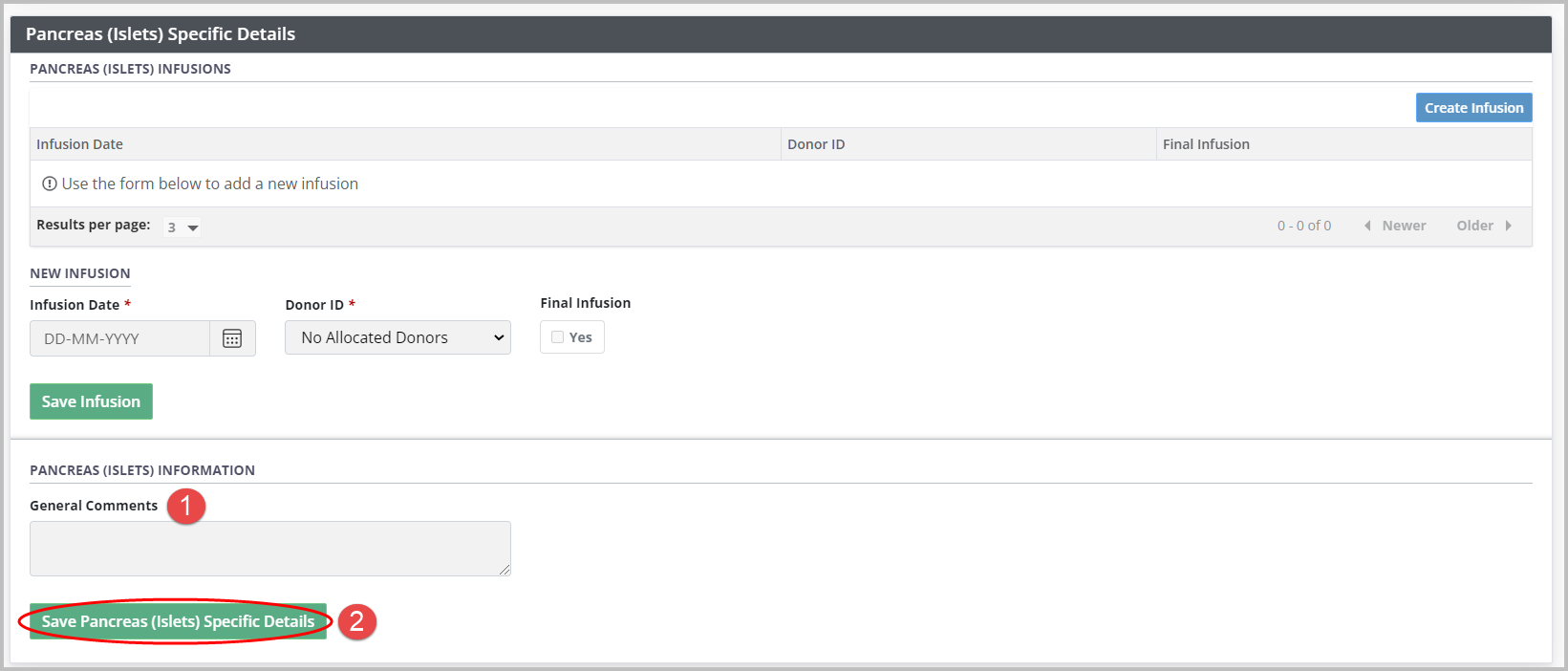Save Pancreas (Islets) Specific Details

coord(178,621)
